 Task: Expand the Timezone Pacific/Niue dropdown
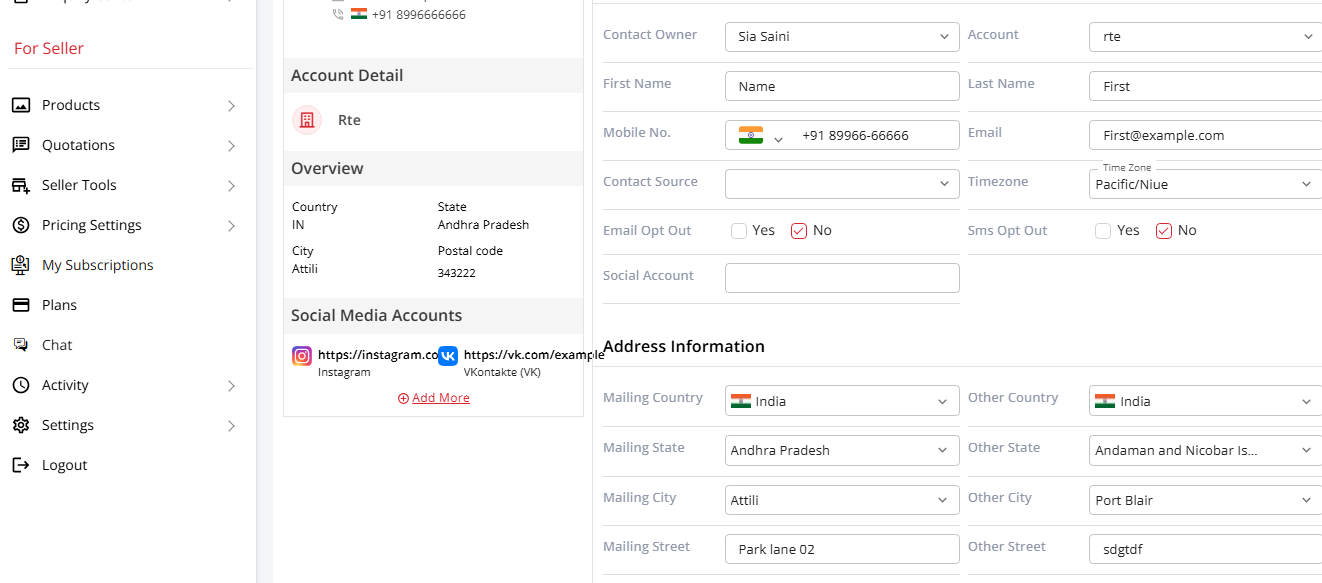[x=1204, y=185]
